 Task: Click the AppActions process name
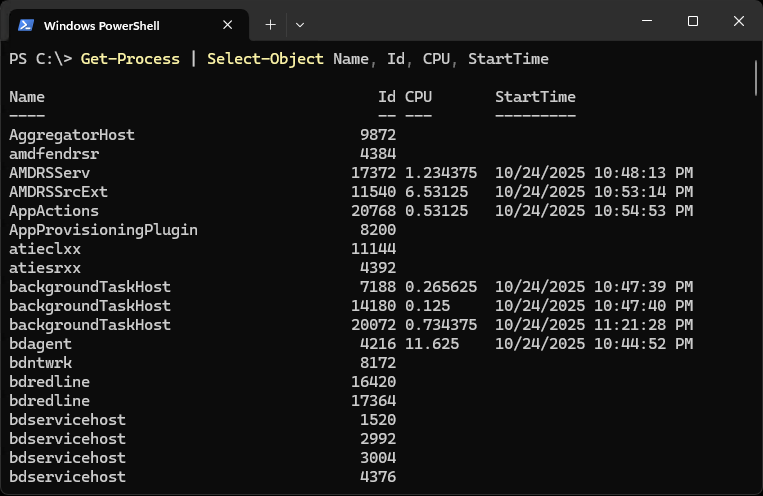pyautogui.click(x=54, y=211)
